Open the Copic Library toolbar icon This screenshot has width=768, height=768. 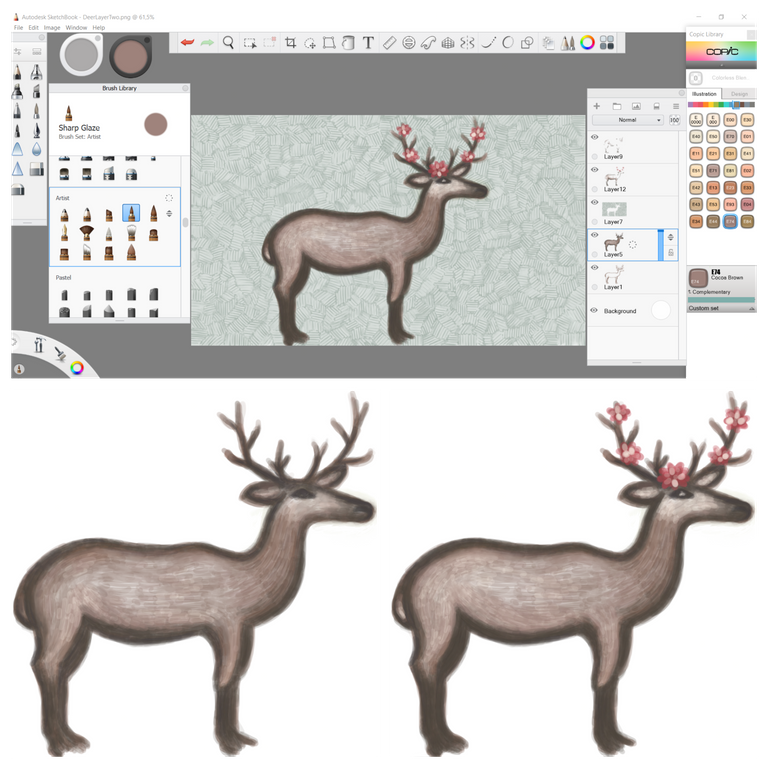[x=607, y=43]
